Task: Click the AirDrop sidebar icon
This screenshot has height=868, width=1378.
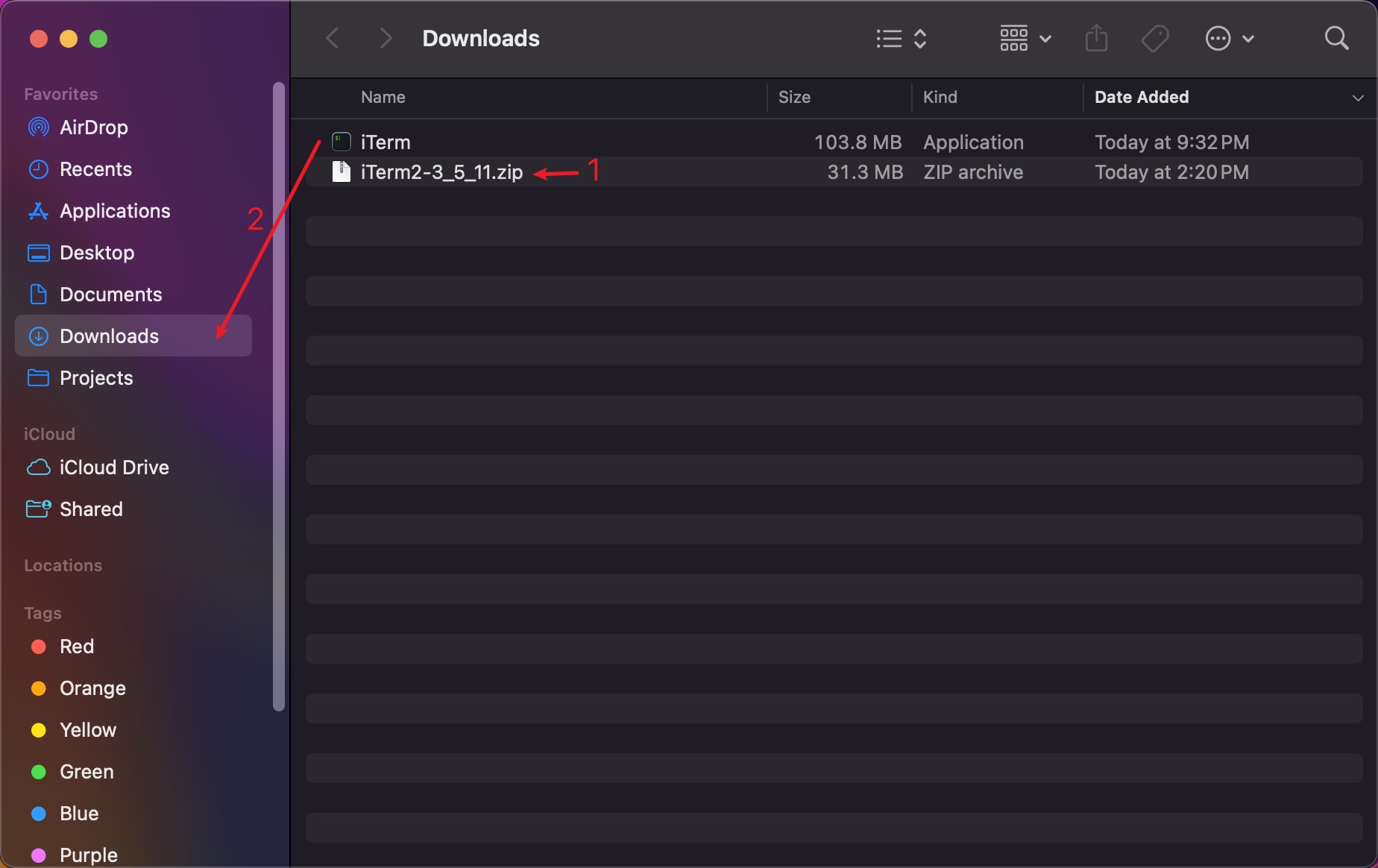Action: click(x=38, y=128)
